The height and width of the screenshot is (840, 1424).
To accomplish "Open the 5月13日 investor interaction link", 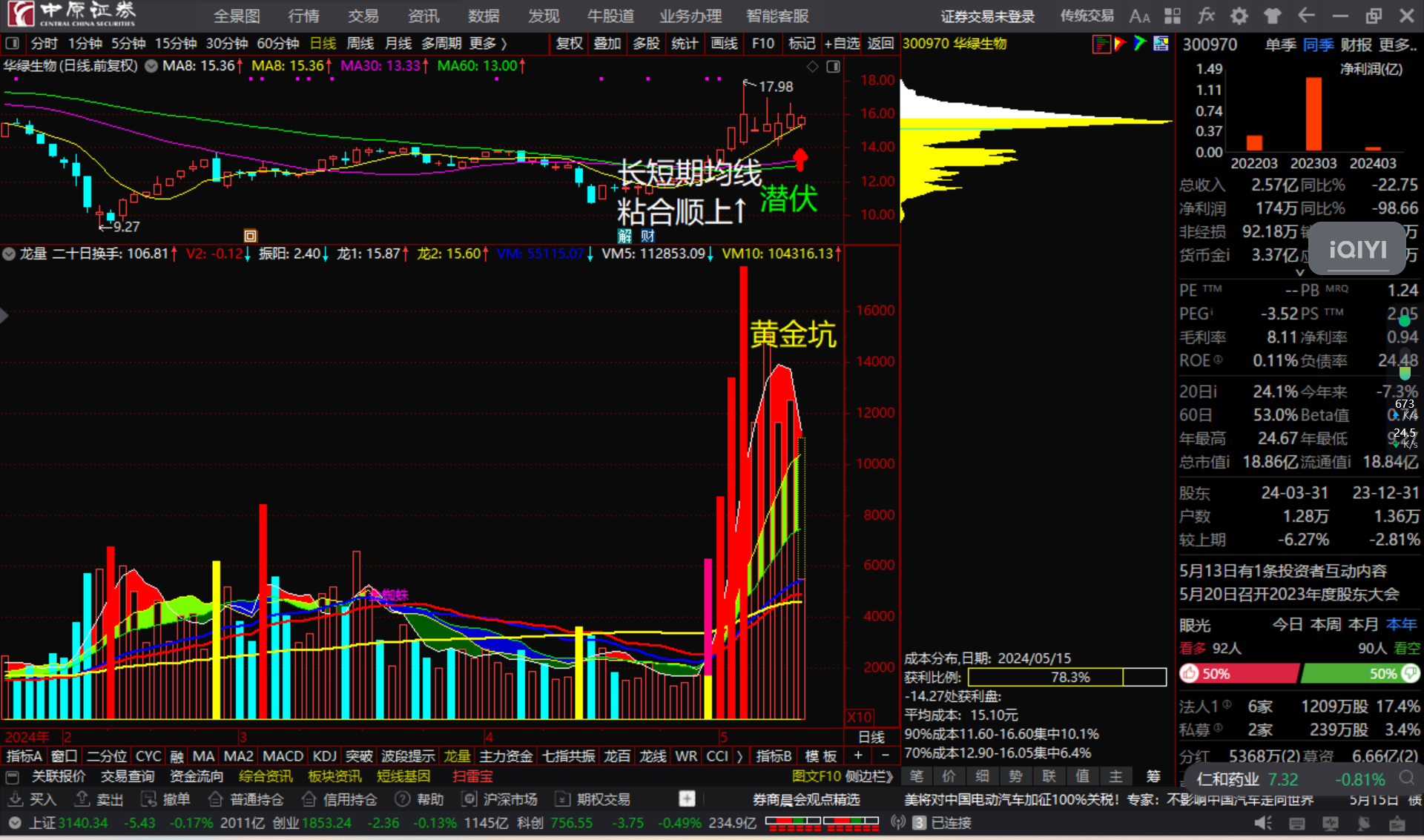I will click(1282, 571).
